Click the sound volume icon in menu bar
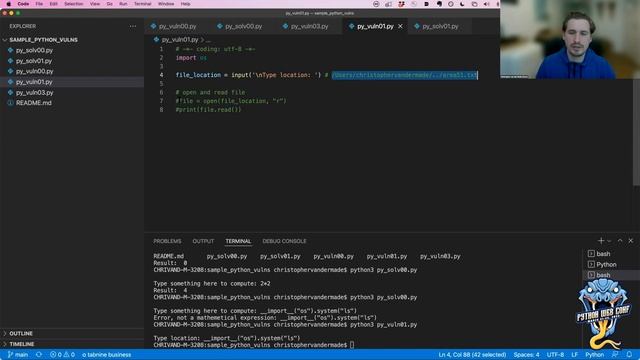Image resolution: width=640 pixels, height=360 pixels. (x=486, y=4)
